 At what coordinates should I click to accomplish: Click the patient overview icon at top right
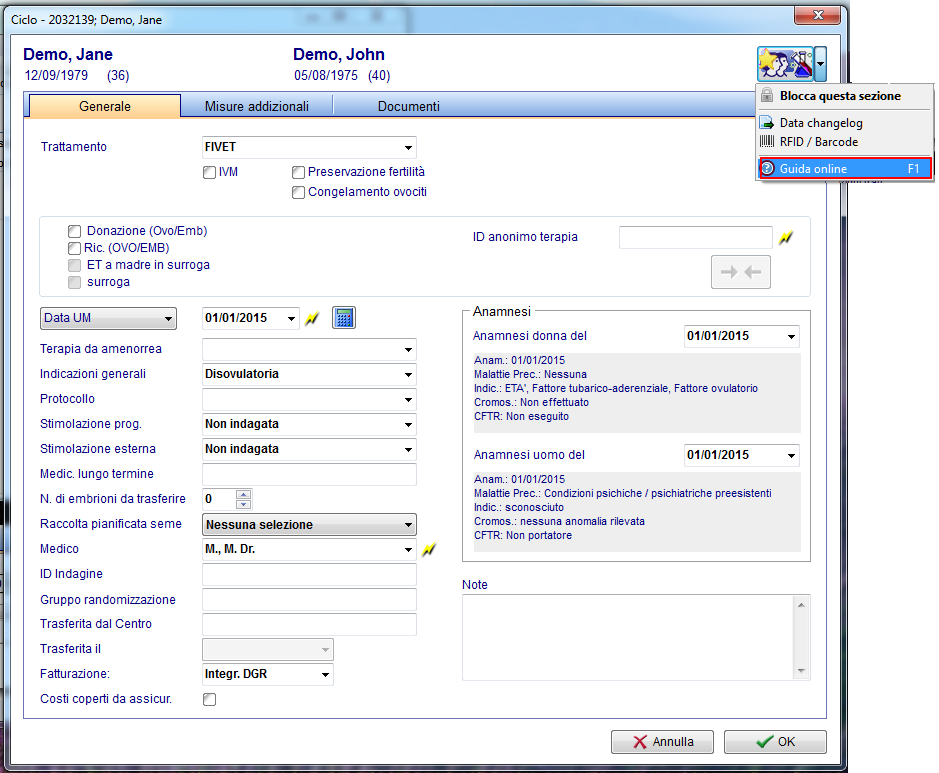[785, 63]
